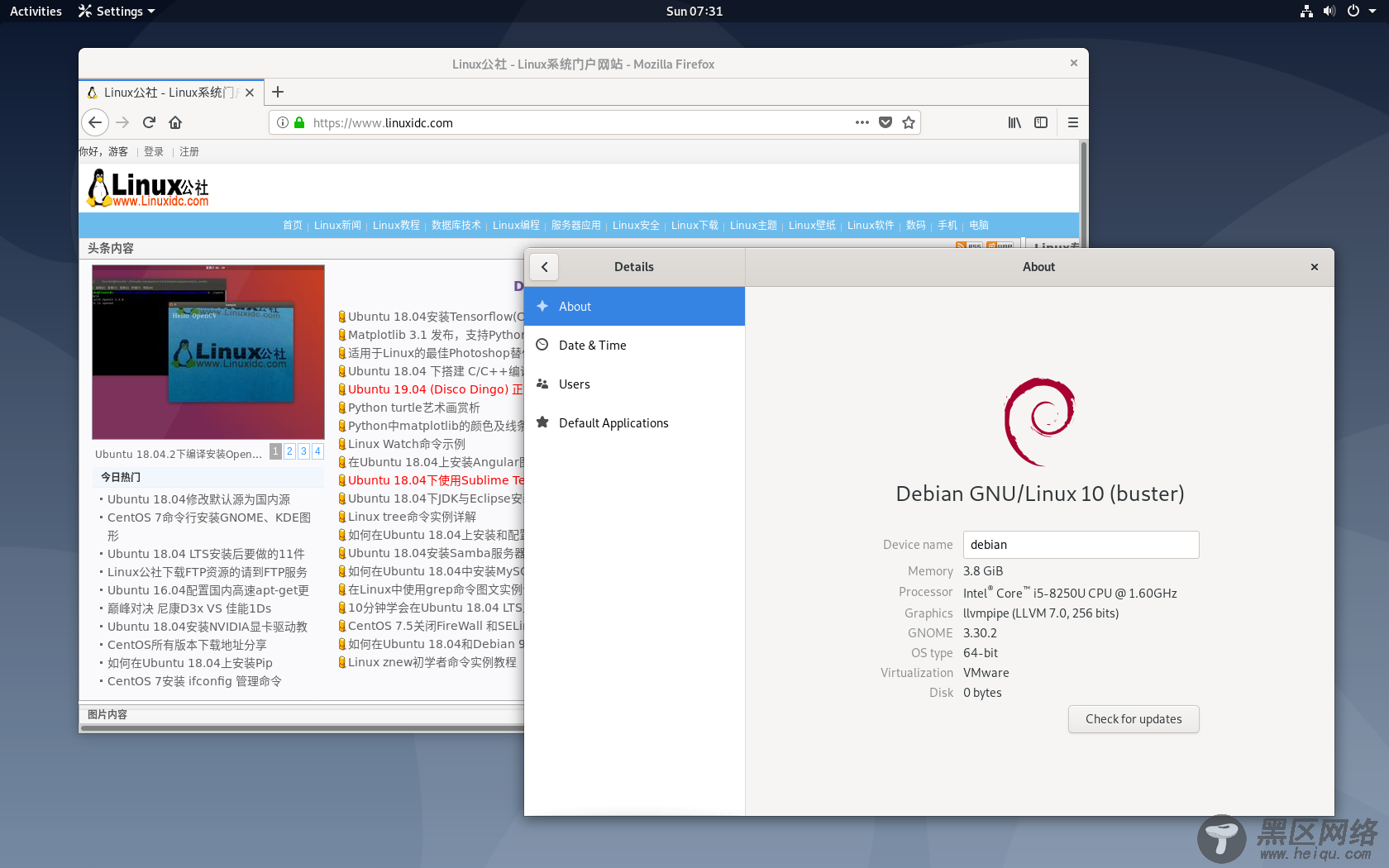Open Linux新闻 navigation link
The image size is (1389, 868).
coord(337,225)
